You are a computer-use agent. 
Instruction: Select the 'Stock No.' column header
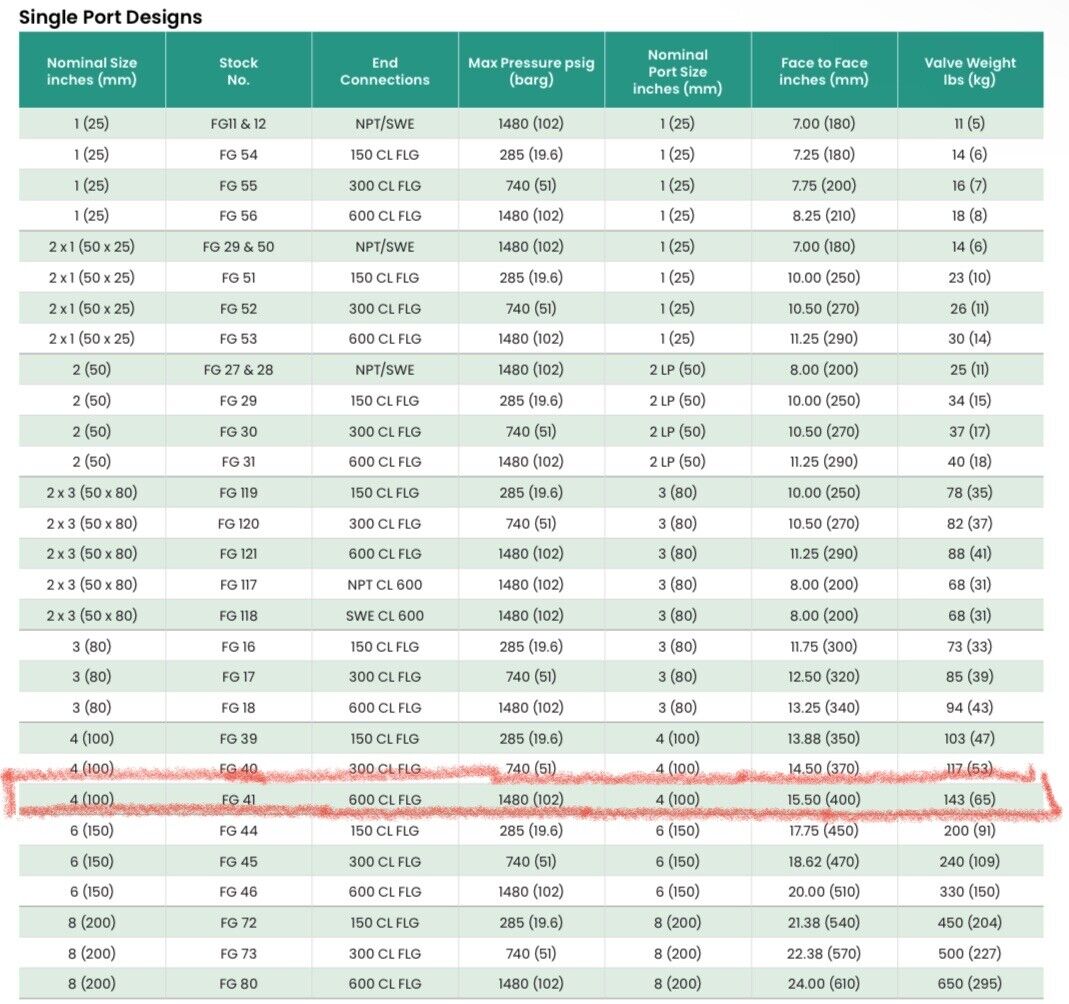tap(238, 71)
